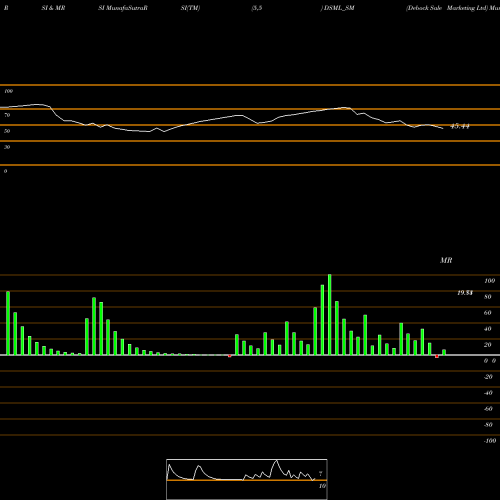Click the MR axis label -60
This screenshot has height=500, width=500.
[488, 409]
